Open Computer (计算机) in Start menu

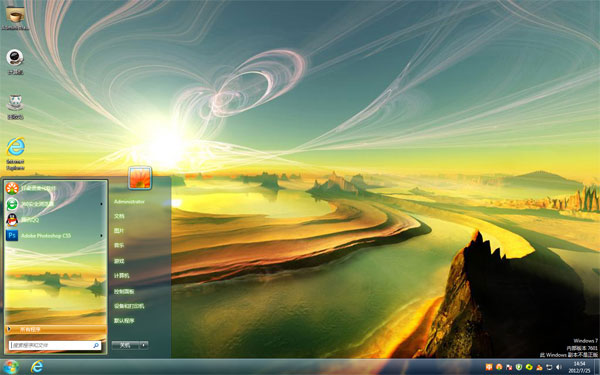pos(122,276)
